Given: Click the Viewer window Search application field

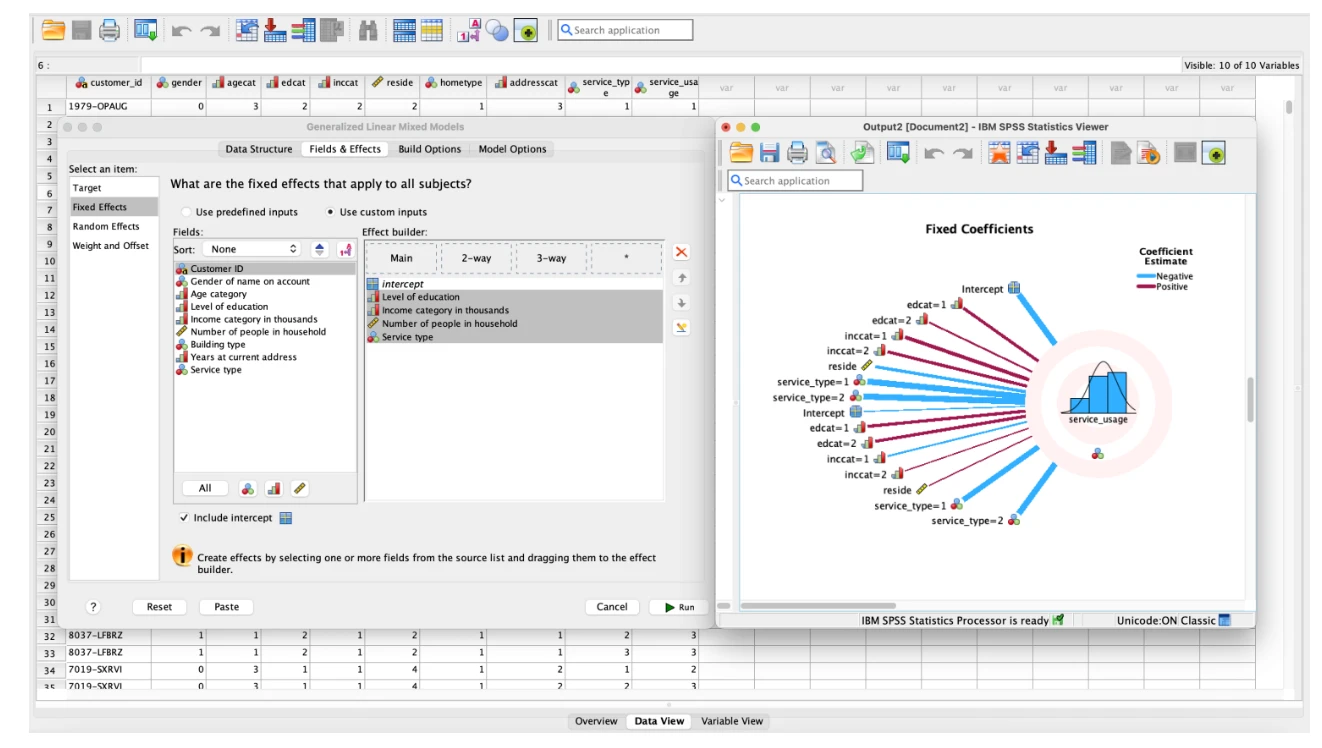Looking at the screenshot, I should [795, 181].
